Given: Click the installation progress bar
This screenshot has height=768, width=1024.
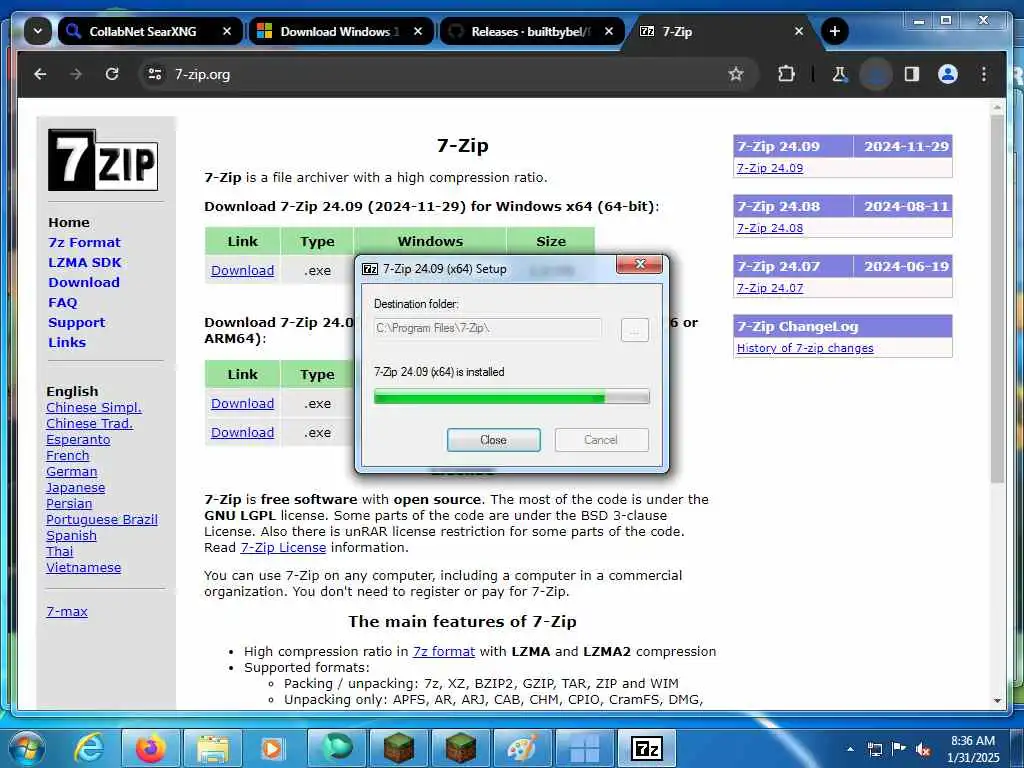Looking at the screenshot, I should coord(511,396).
